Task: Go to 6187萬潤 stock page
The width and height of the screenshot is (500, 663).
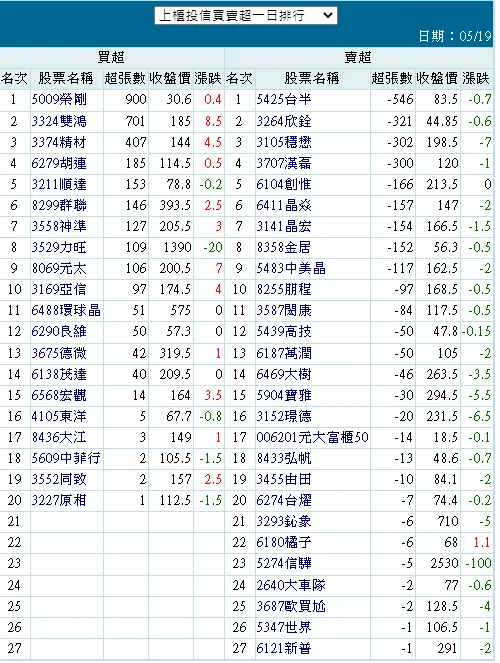Action: point(284,353)
